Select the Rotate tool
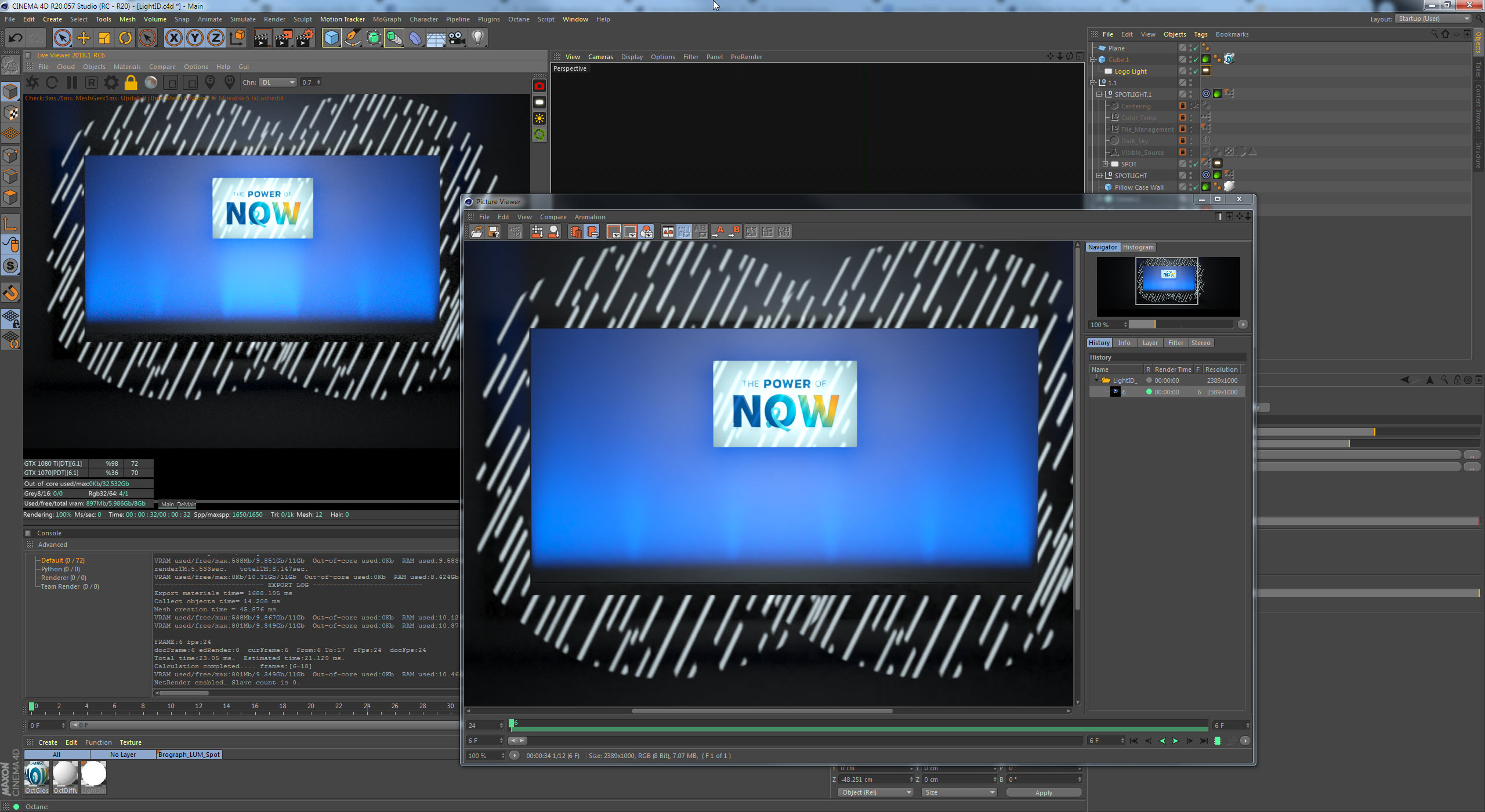 (x=125, y=38)
